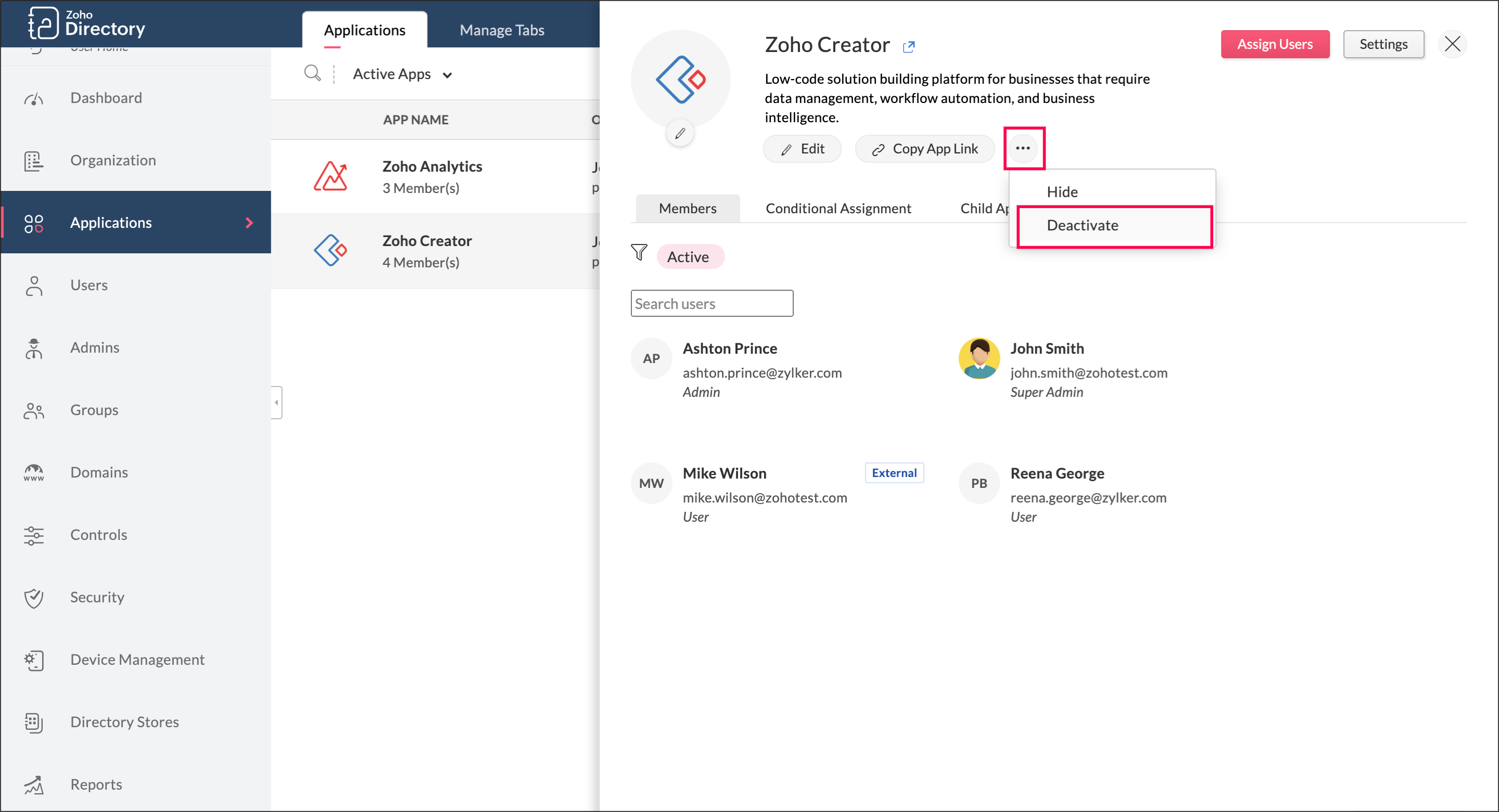The image size is (1499, 812).
Task: Click the Assign Users button
Action: click(1274, 44)
